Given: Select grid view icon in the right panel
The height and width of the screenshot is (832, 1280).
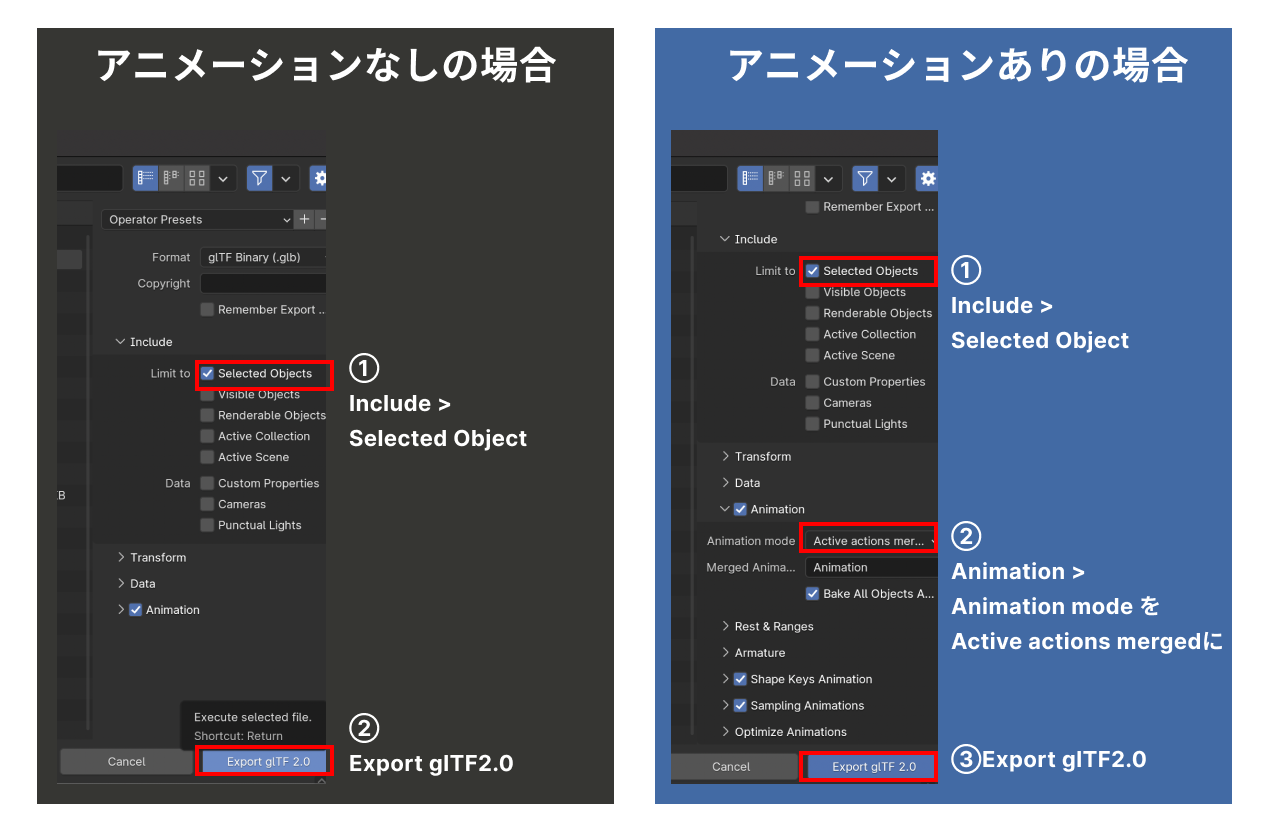Looking at the screenshot, I should click(x=801, y=178).
